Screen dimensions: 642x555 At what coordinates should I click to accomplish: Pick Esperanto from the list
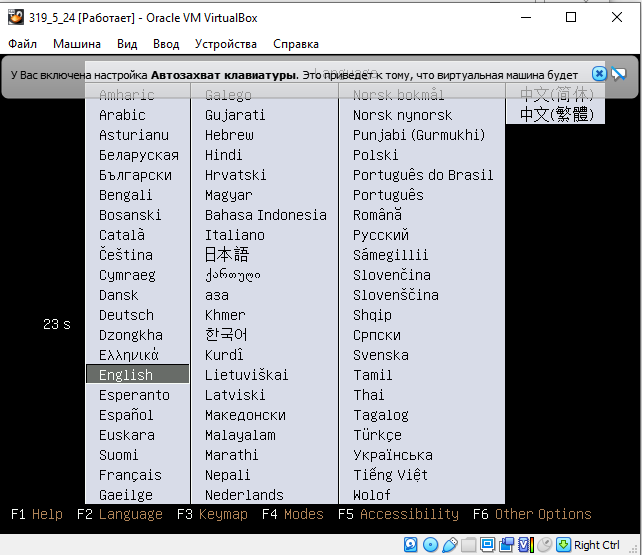click(134, 395)
